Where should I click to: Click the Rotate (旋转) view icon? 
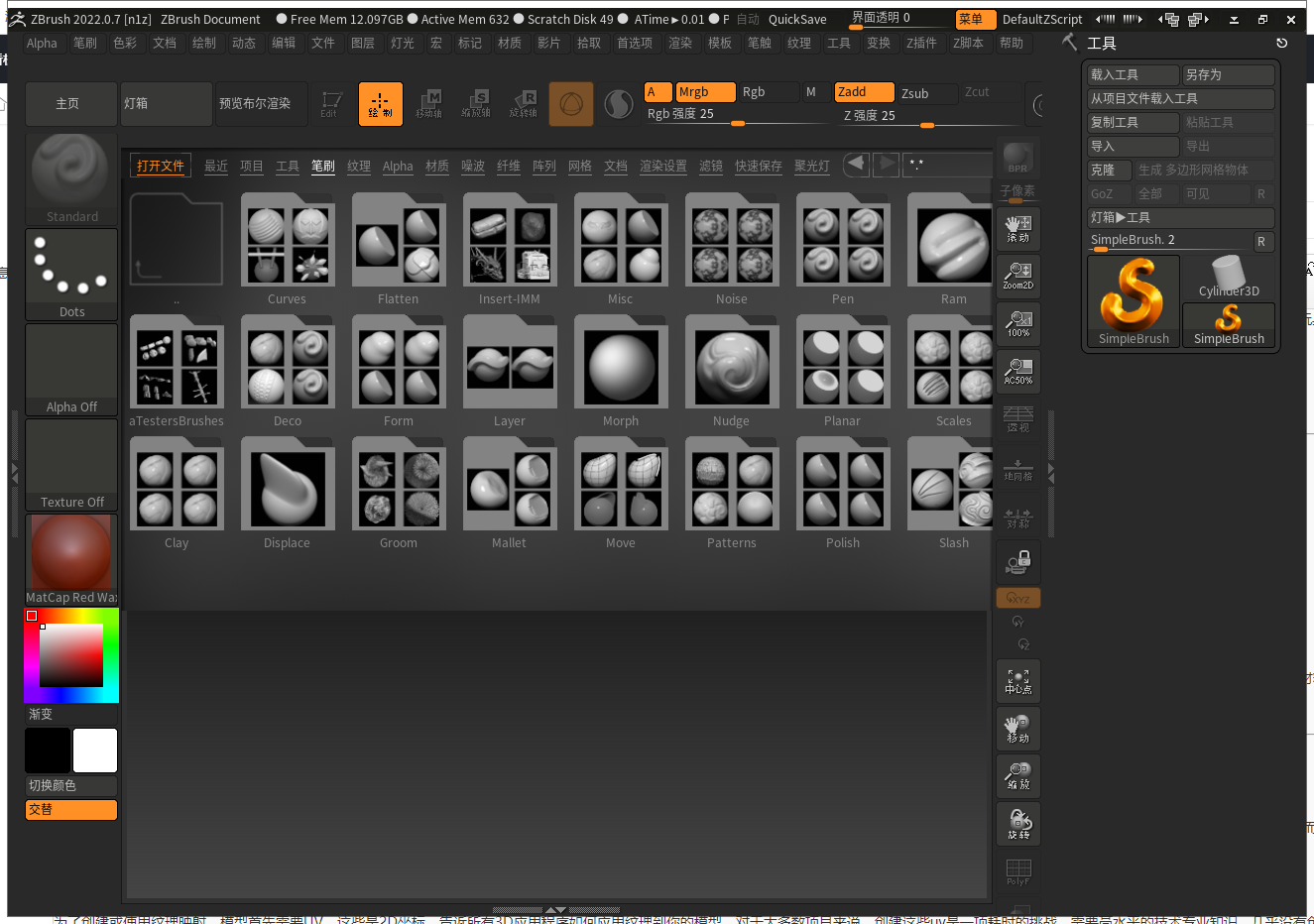coord(1018,824)
